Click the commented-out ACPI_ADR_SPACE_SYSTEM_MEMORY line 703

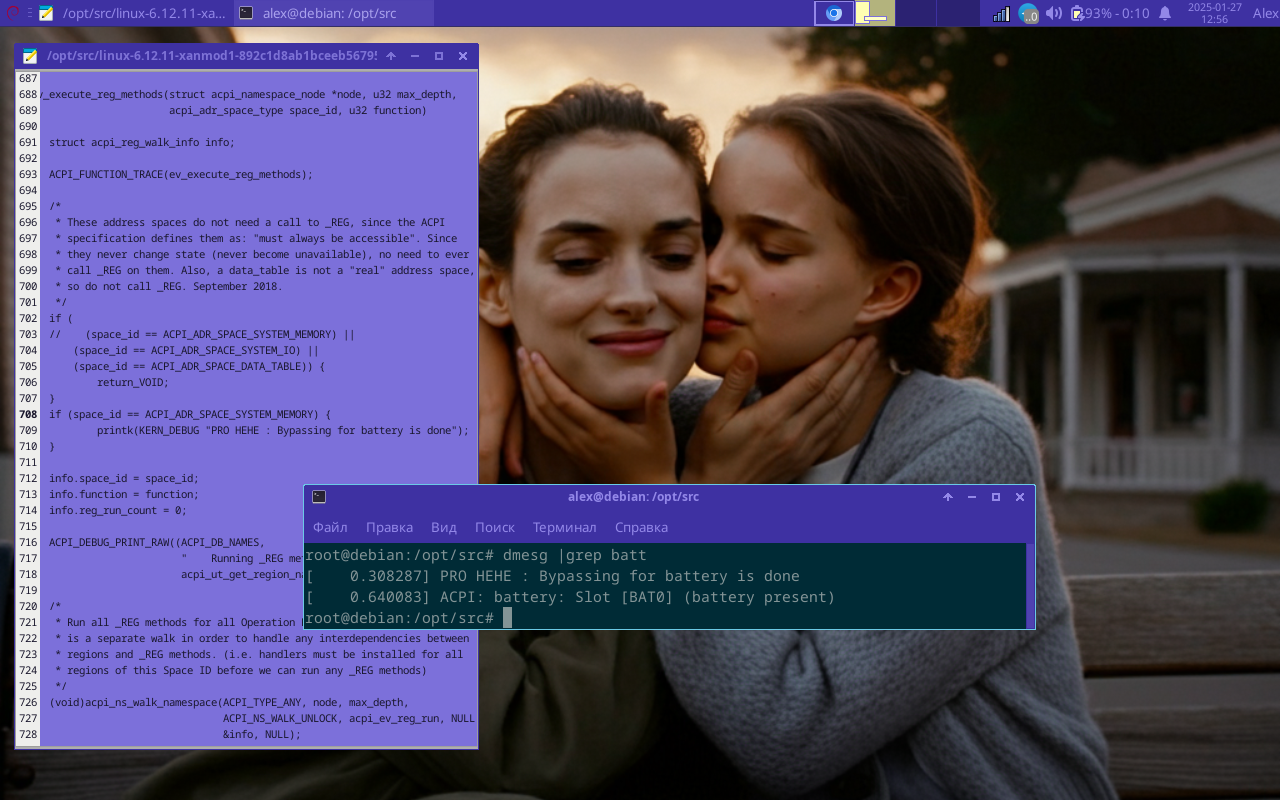coord(202,334)
